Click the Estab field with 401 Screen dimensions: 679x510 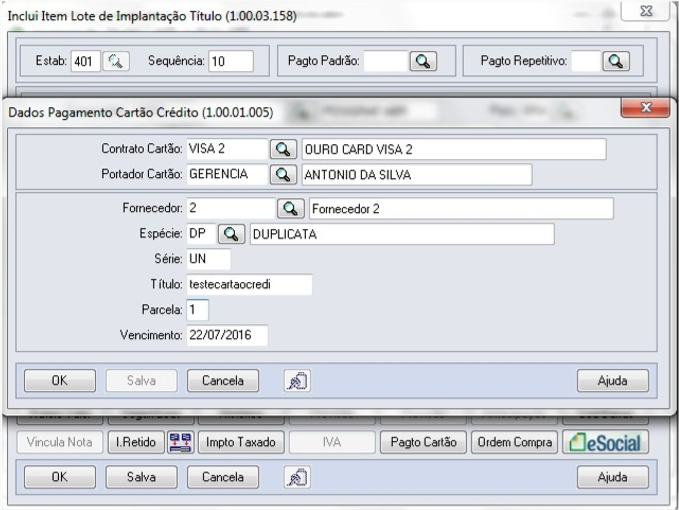86,61
